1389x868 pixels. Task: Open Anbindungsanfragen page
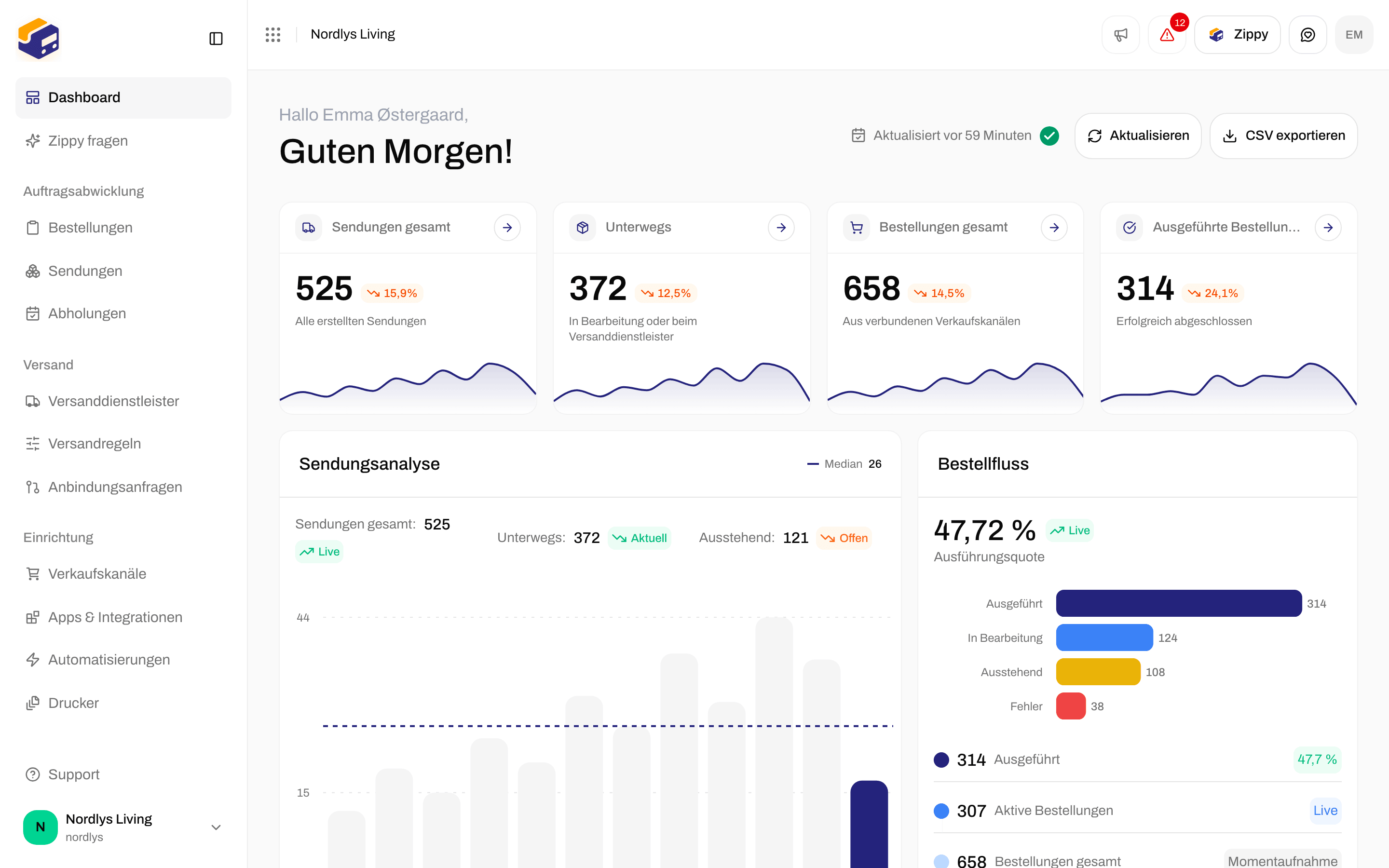pyautogui.click(x=123, y=487)
